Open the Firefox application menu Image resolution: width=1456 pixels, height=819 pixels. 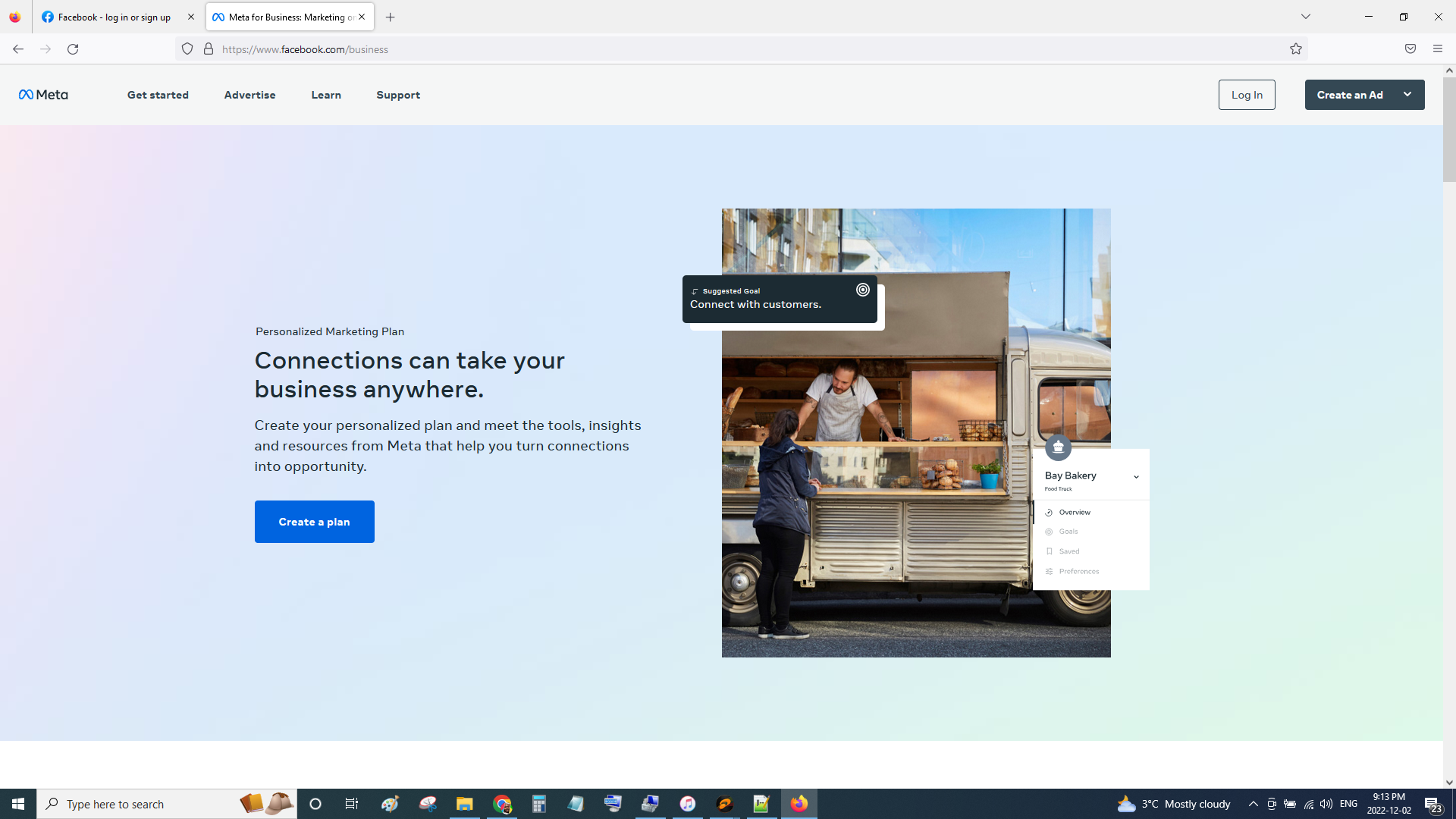pyautogui.click(x=1438, y=49)
